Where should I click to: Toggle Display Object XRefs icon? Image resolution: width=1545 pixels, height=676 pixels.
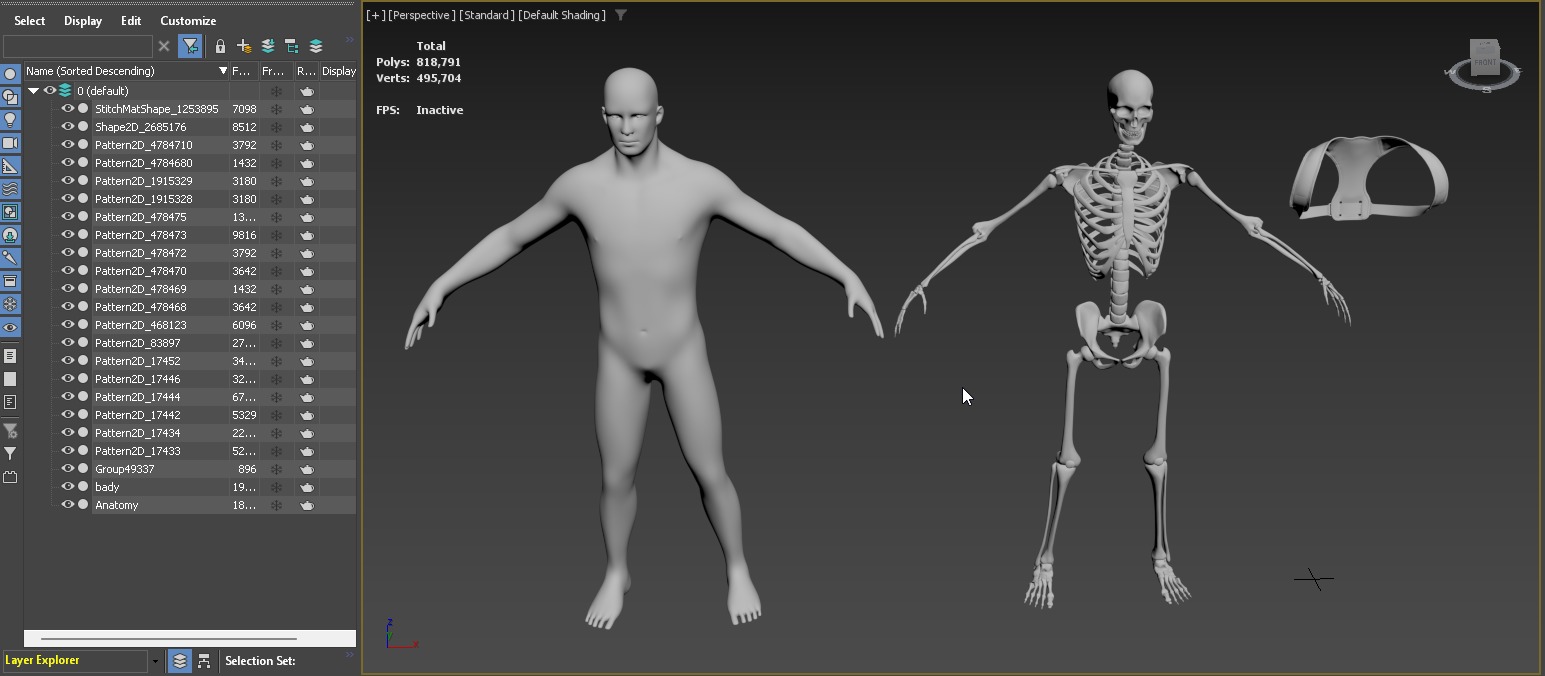click(10, 235)
